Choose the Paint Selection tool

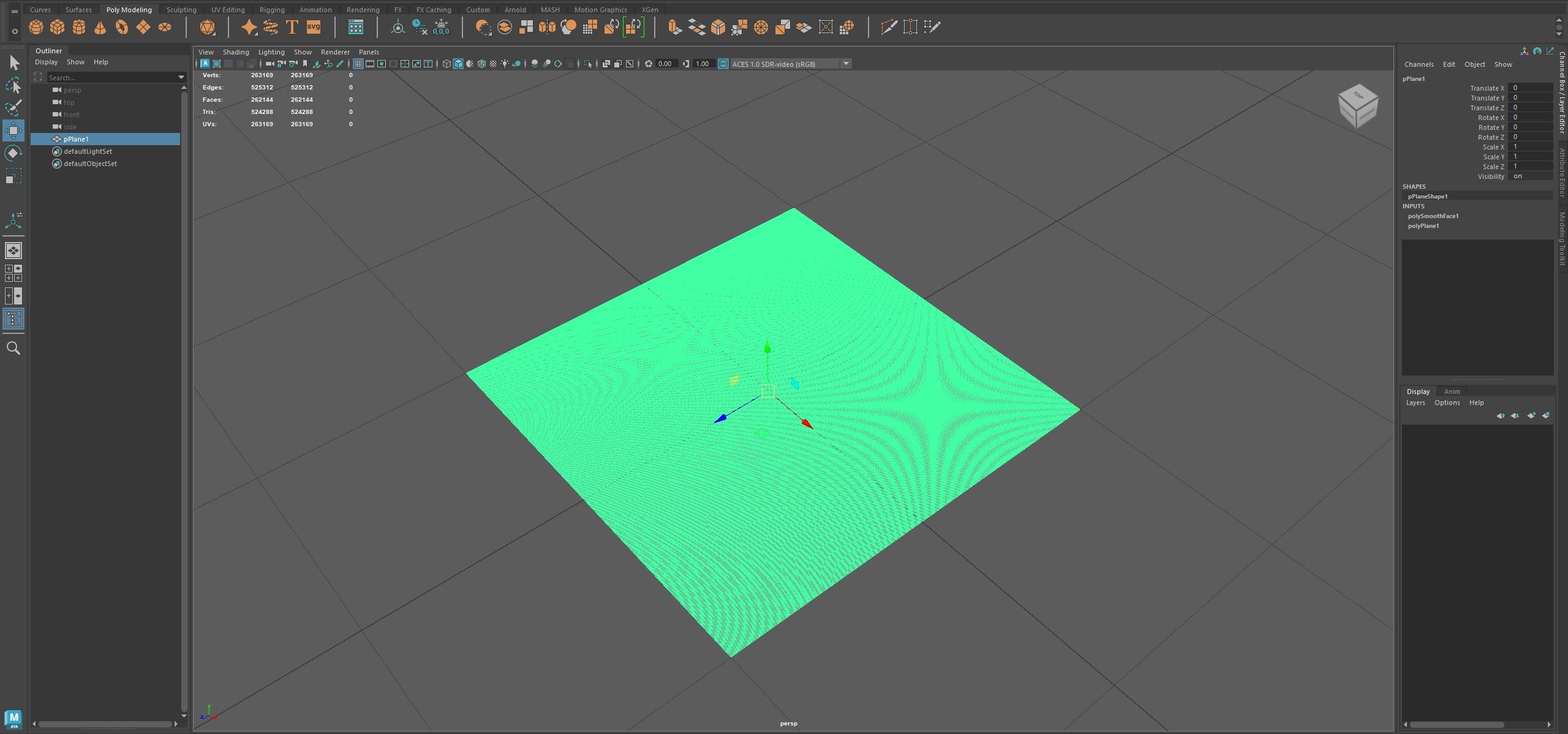click(13, 108)
